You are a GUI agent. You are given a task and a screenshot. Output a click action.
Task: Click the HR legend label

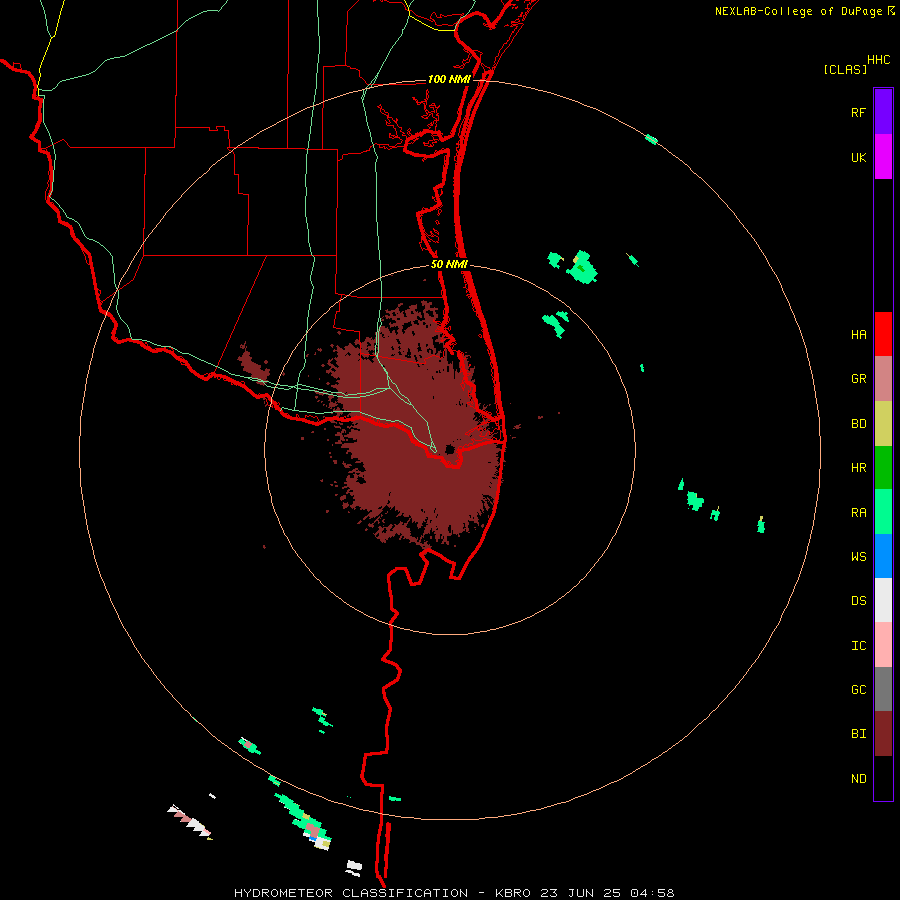(x=858, y=468)
